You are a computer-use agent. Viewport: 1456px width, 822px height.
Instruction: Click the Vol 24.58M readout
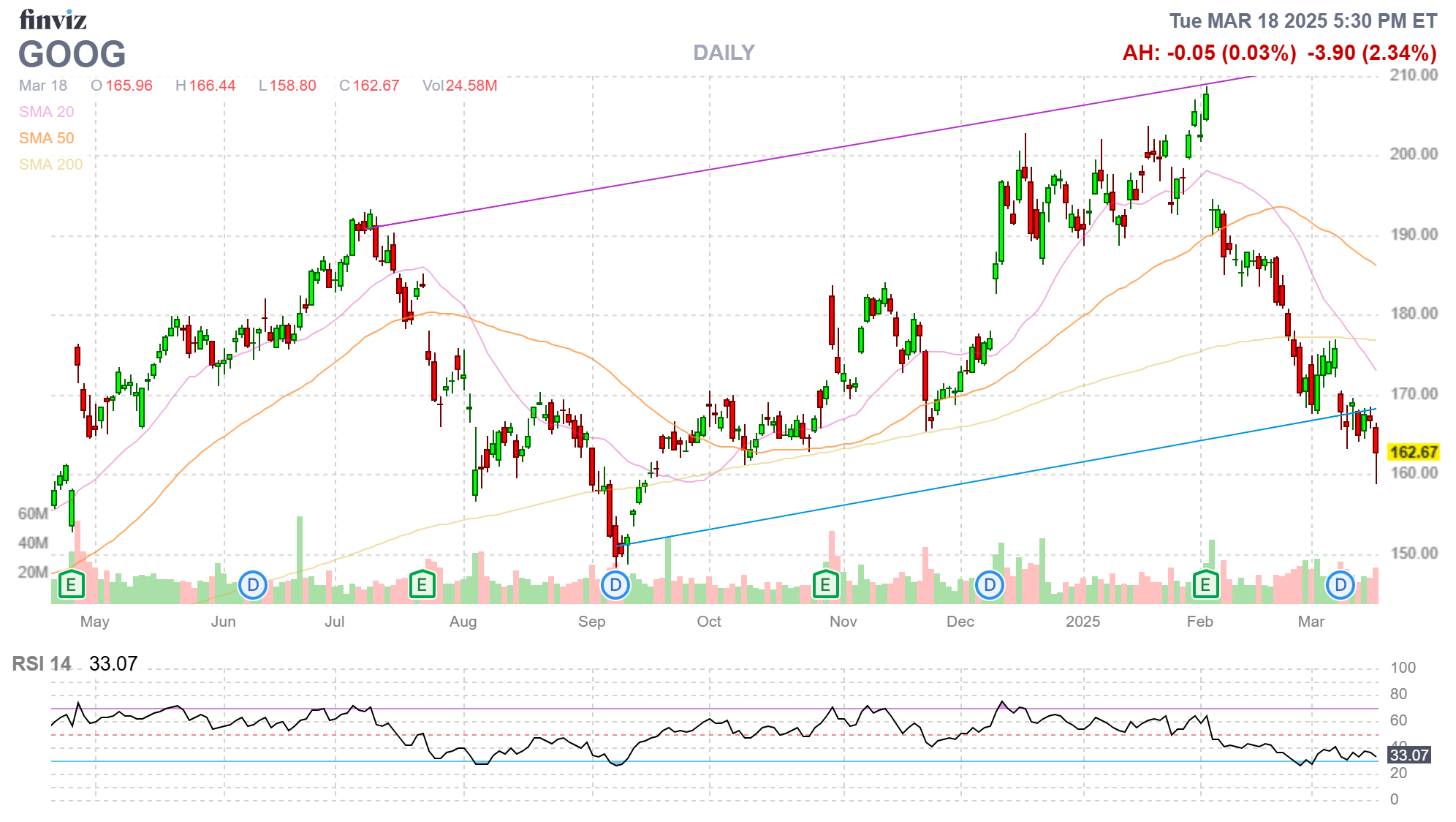click(460, 86)
